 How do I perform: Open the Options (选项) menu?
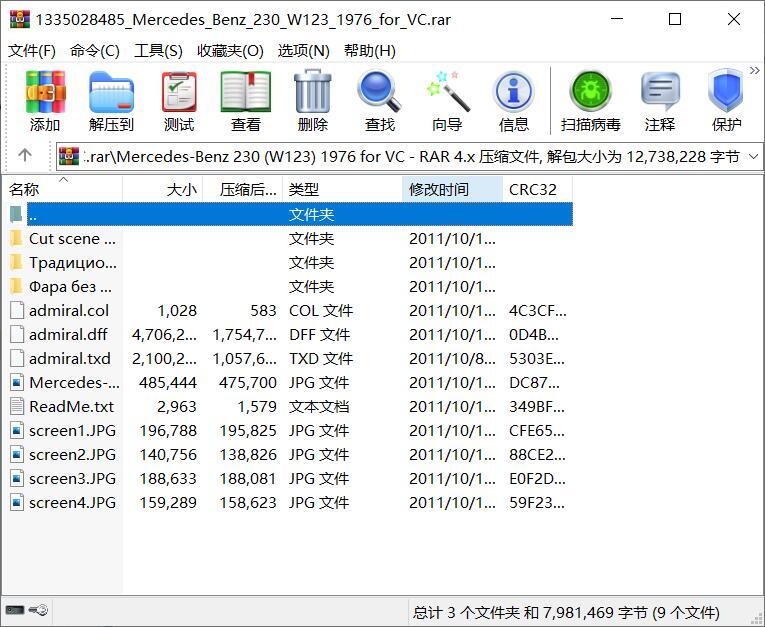click(x=303, y=51)
